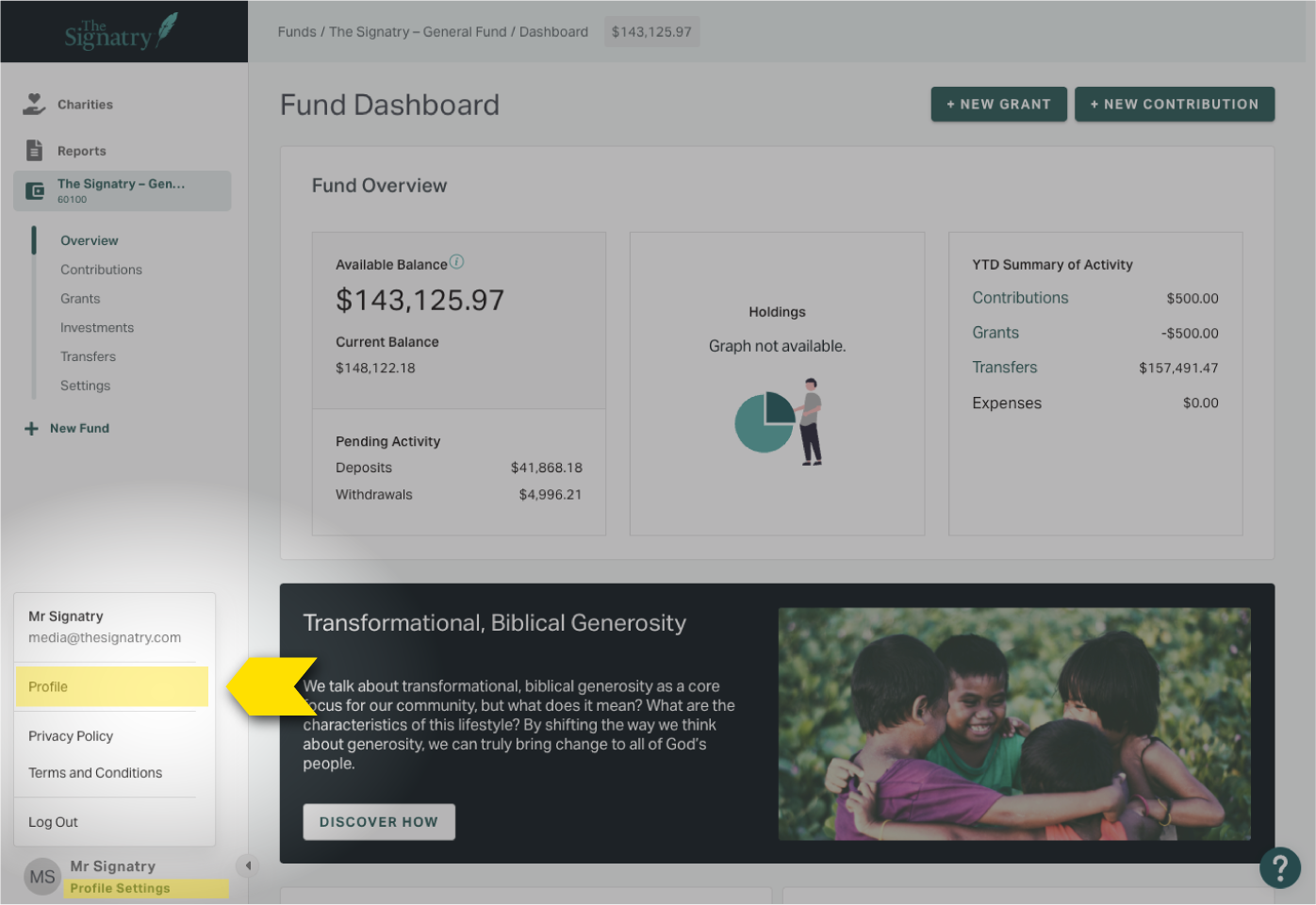Click Profile Settings under Mr Signatry

(120, 888)
